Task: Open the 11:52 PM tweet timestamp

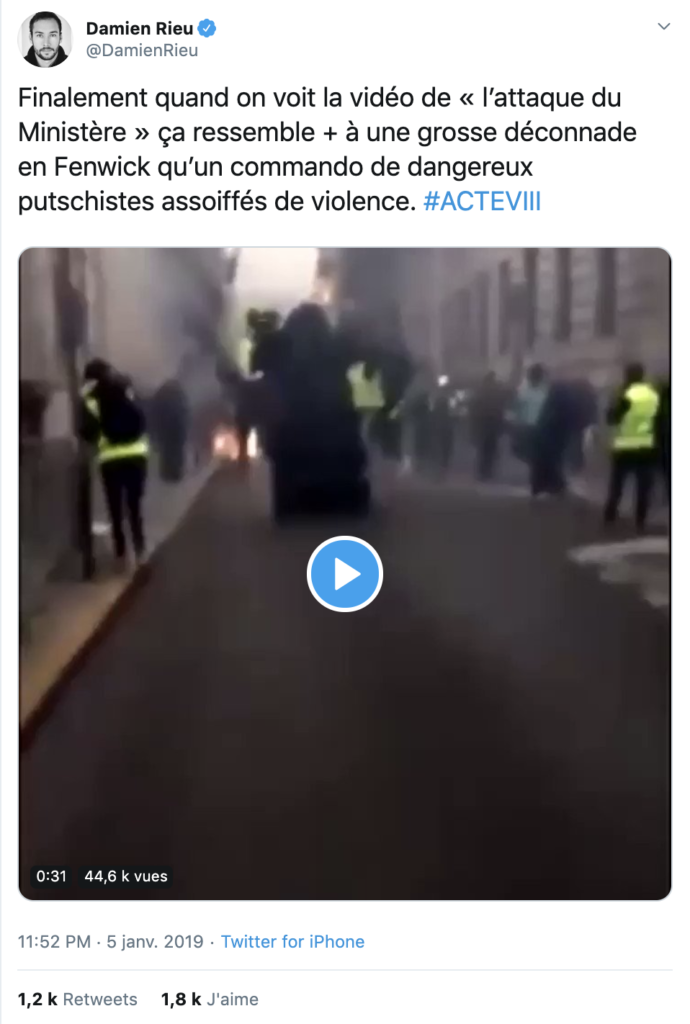Action: [54, 941]
